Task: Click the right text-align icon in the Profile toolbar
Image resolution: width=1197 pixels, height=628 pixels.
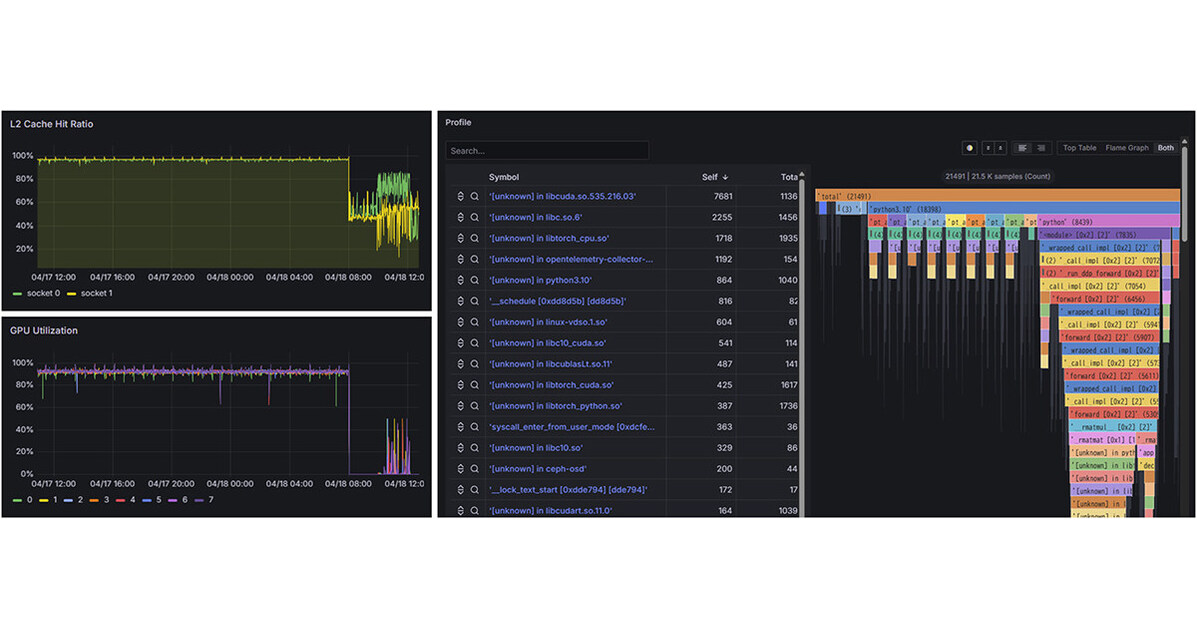Action: [1040, 147]
